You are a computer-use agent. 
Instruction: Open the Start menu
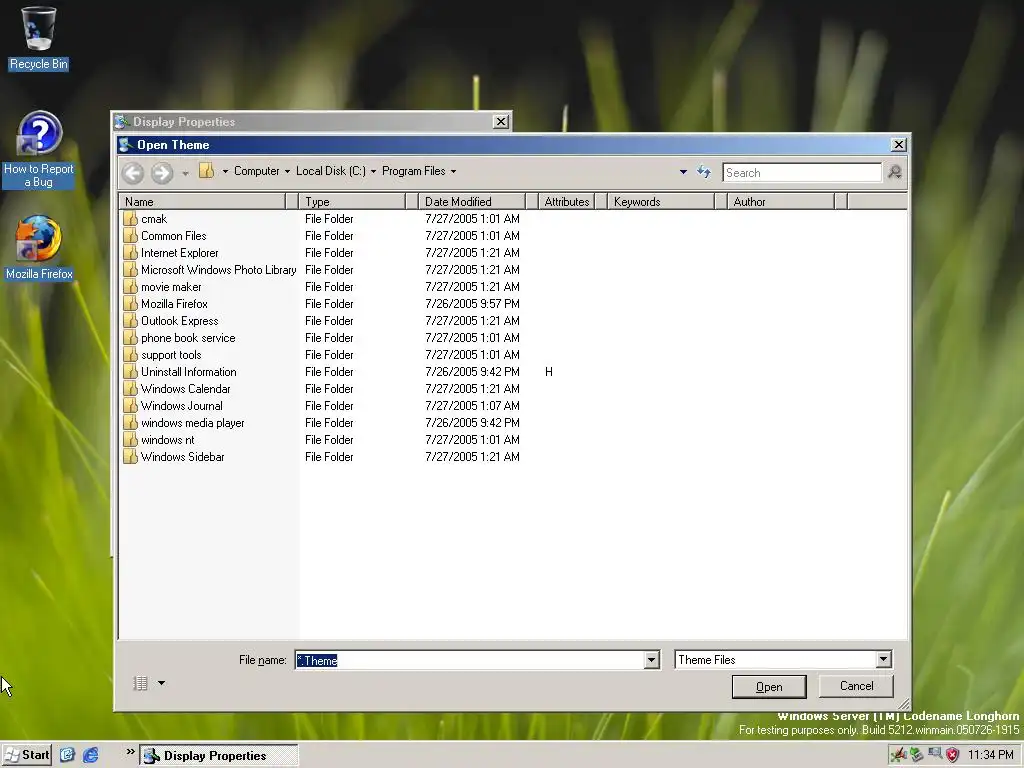(x=26, y=755)
